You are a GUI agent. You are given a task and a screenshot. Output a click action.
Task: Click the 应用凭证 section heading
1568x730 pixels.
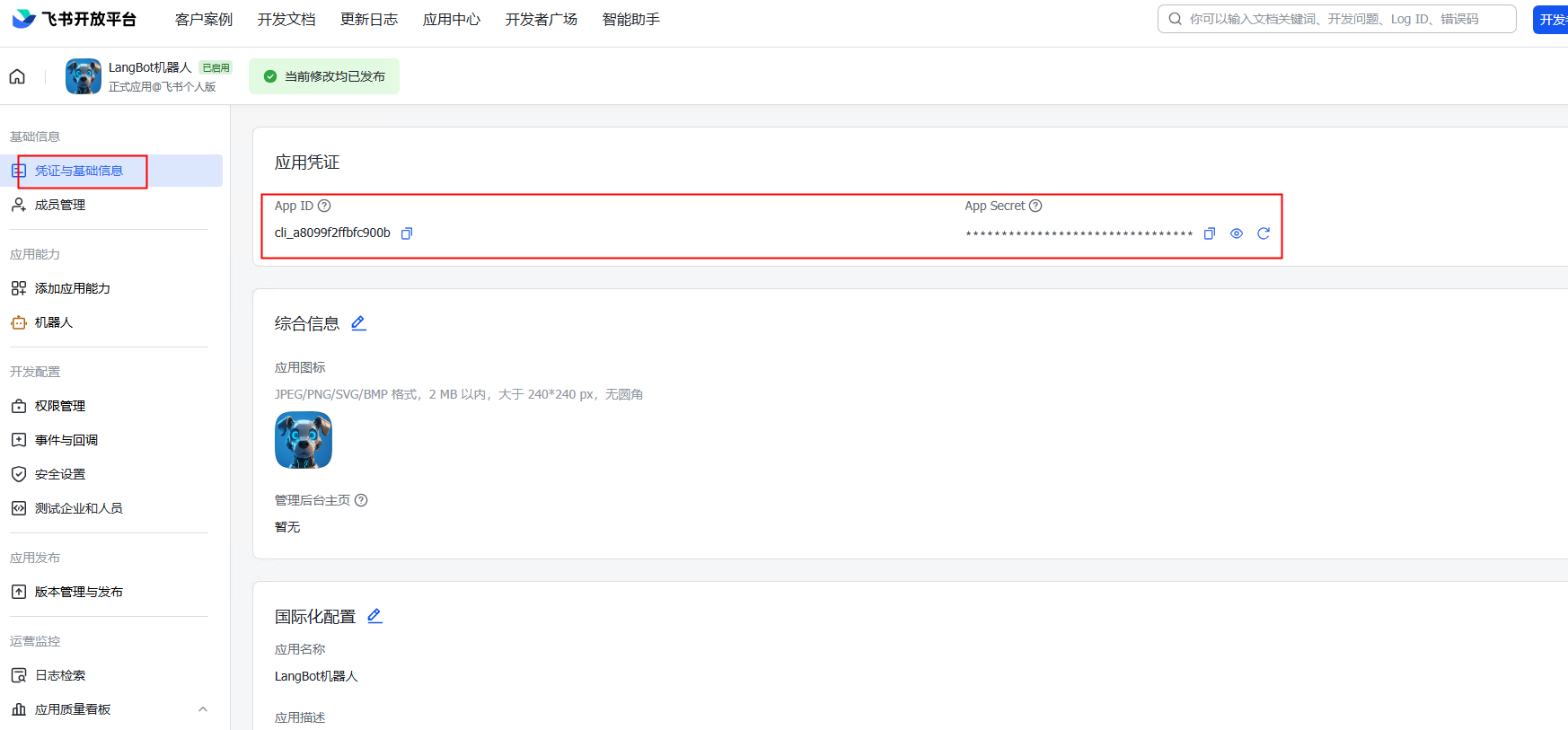pos(307,163)
